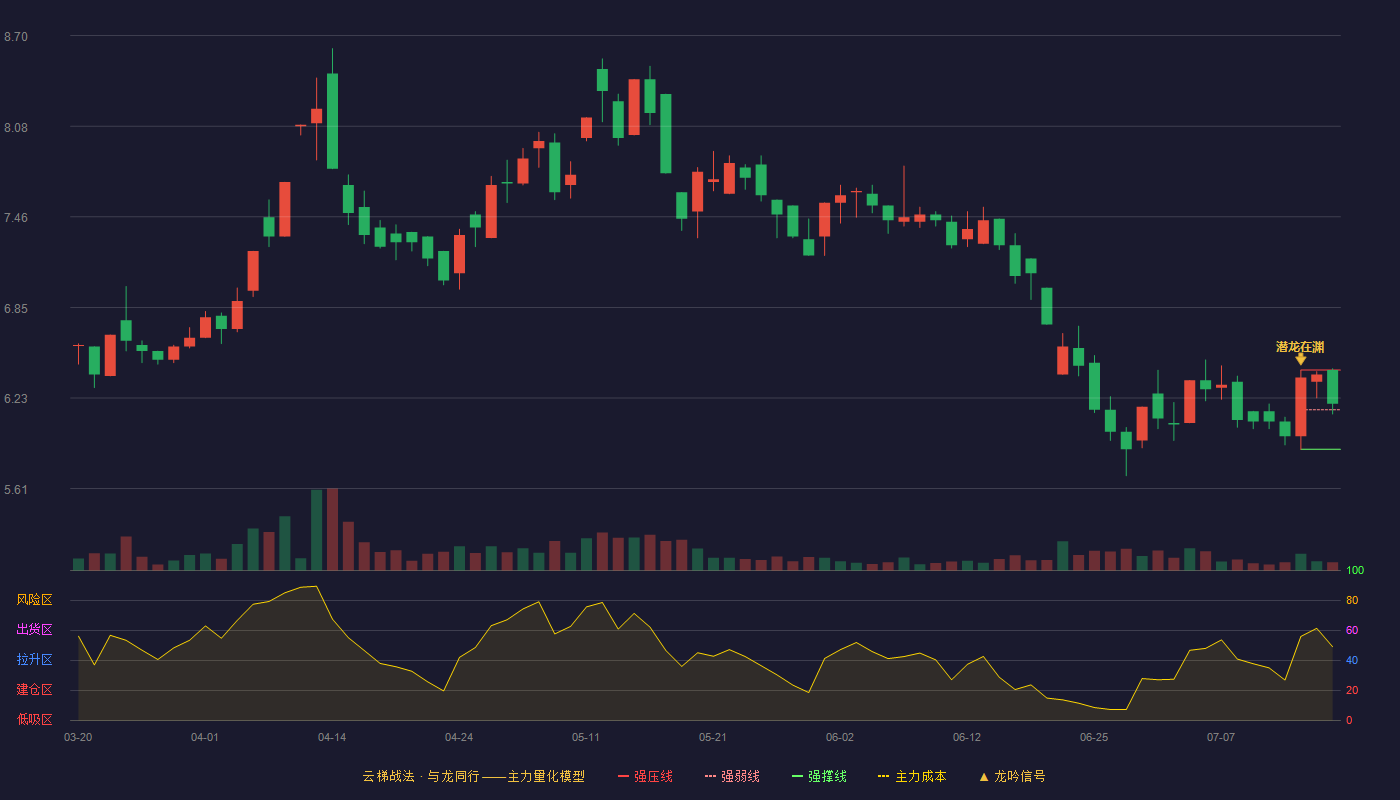1400x800 pixels.
Task: Click the red 20 indicator axis value
Action: 1352,690
